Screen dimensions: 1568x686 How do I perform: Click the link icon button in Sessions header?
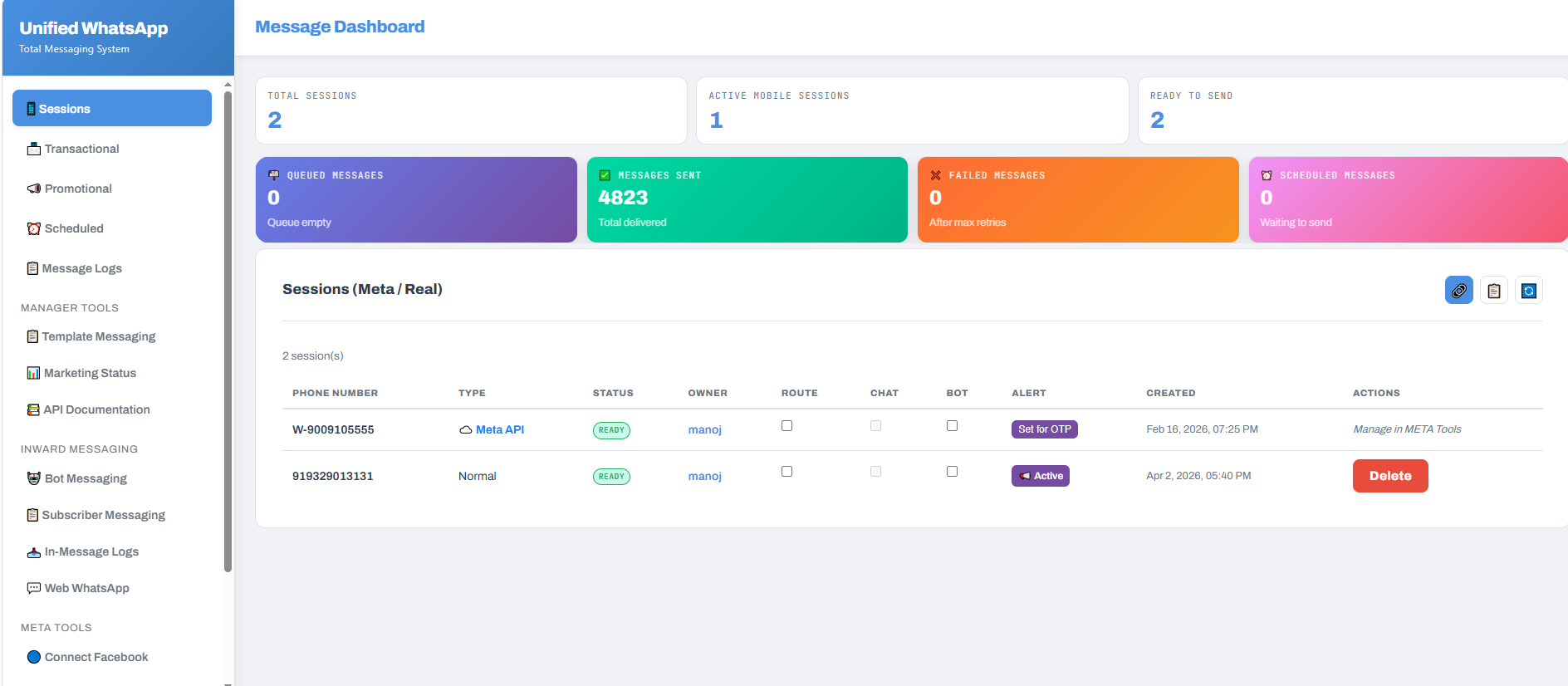tap(1458, 291)
